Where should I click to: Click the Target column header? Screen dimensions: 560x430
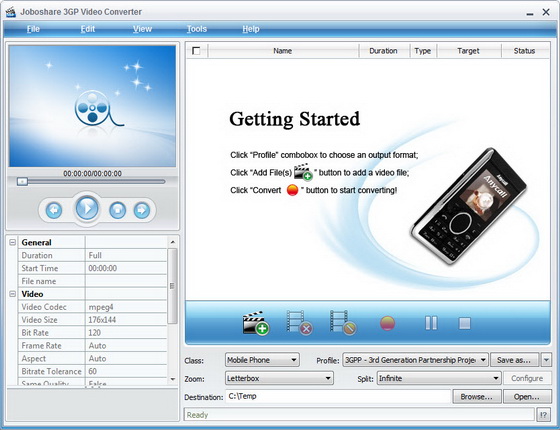click(468, 51)
